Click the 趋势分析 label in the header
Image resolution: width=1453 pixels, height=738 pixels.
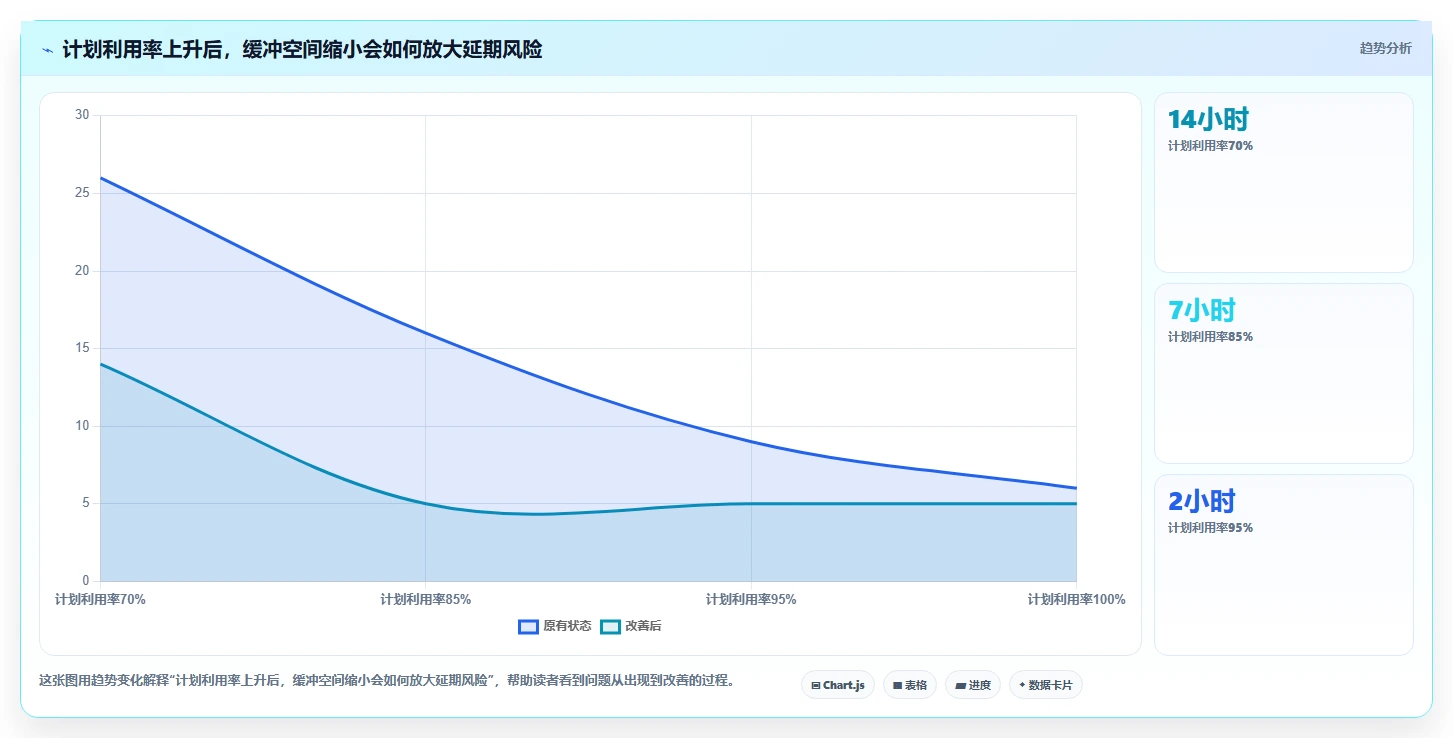(x=1385, y=48)
